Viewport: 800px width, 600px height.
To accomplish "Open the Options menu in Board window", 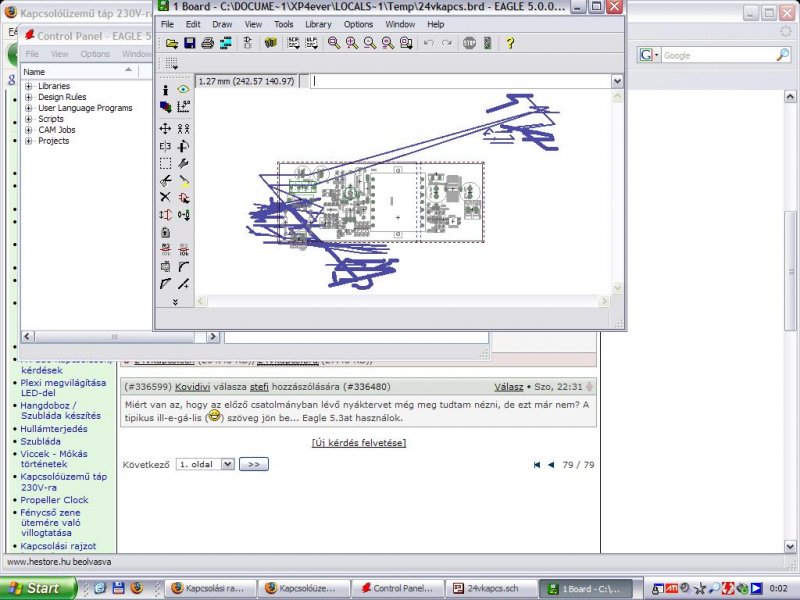I will 358,24.
